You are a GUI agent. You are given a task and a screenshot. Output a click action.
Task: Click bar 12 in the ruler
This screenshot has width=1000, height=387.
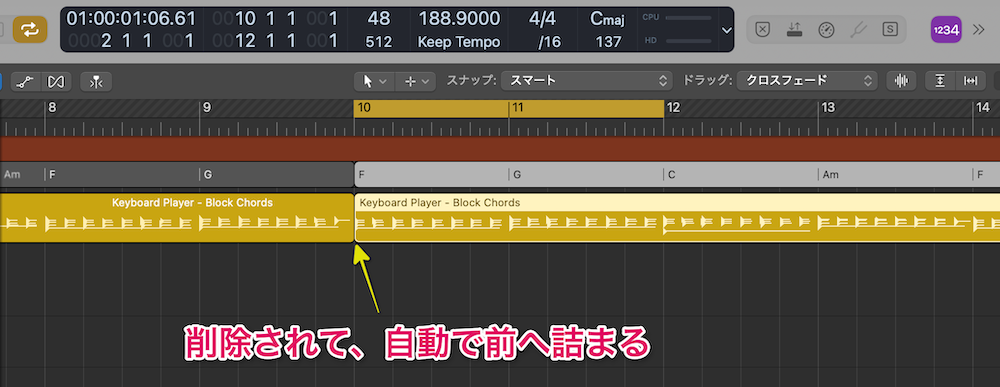pos(673,108)
